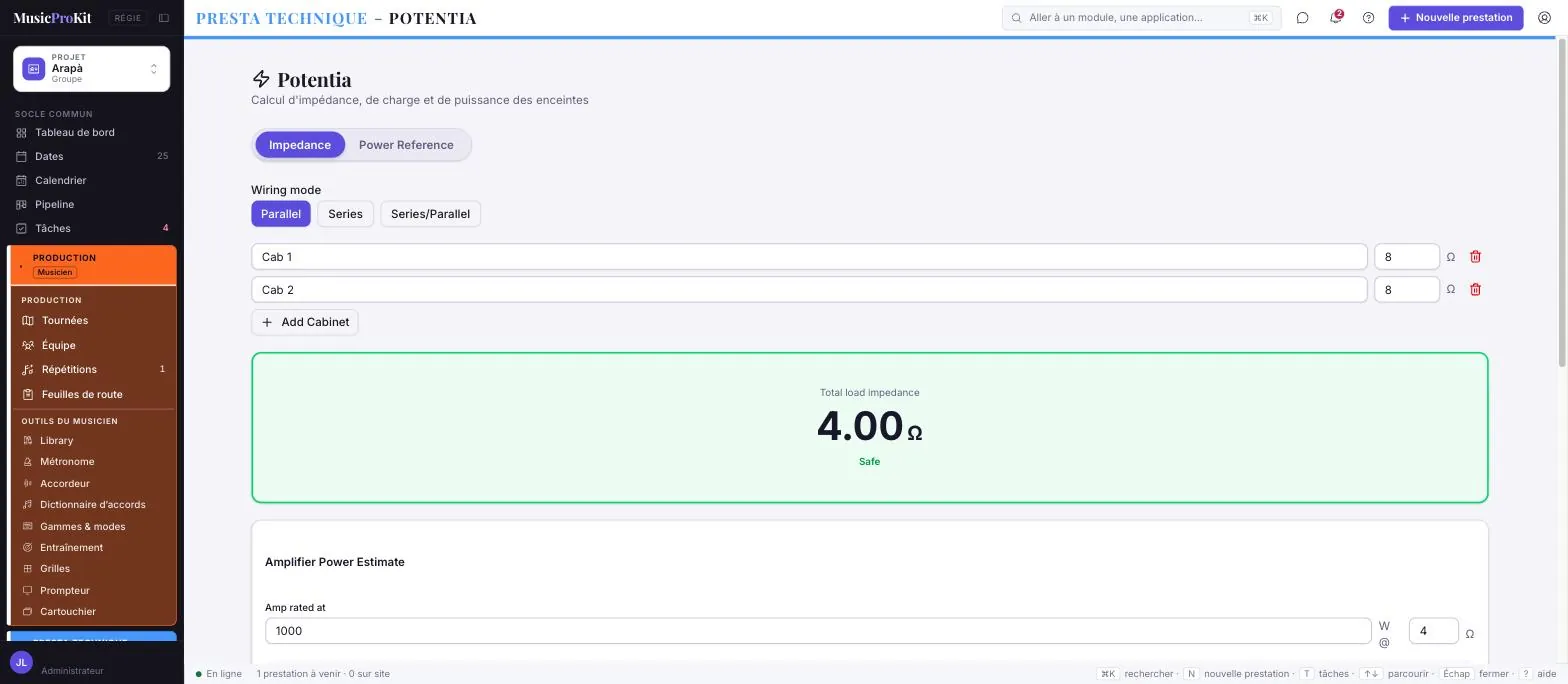1568x684 pixels.
Task: Edit the Cab 2 name field
Action: tap(809, 290)
